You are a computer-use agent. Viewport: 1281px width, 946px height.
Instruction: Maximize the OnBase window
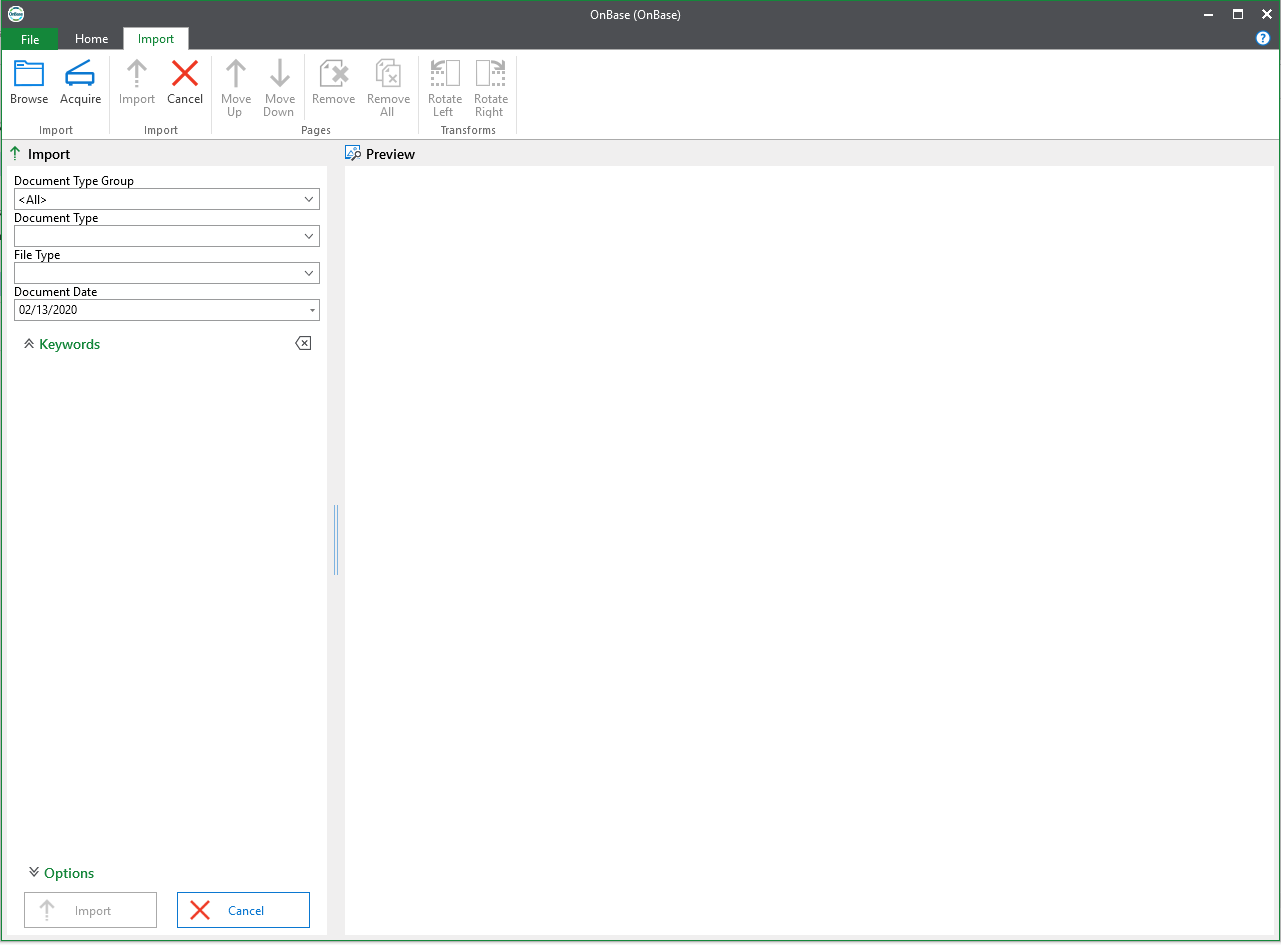(x=1238, y=14)
